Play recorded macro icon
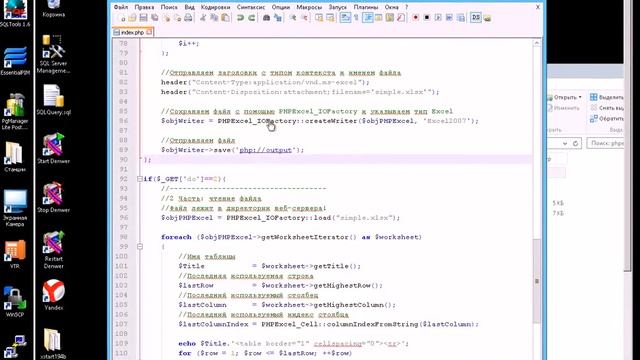Screen dimensions: 640x360 (x=438, y=18)
